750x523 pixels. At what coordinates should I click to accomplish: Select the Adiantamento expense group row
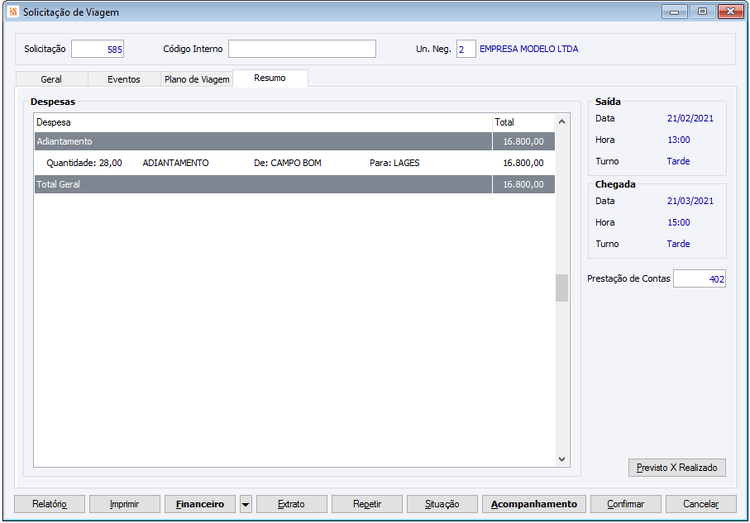point(295,141)
